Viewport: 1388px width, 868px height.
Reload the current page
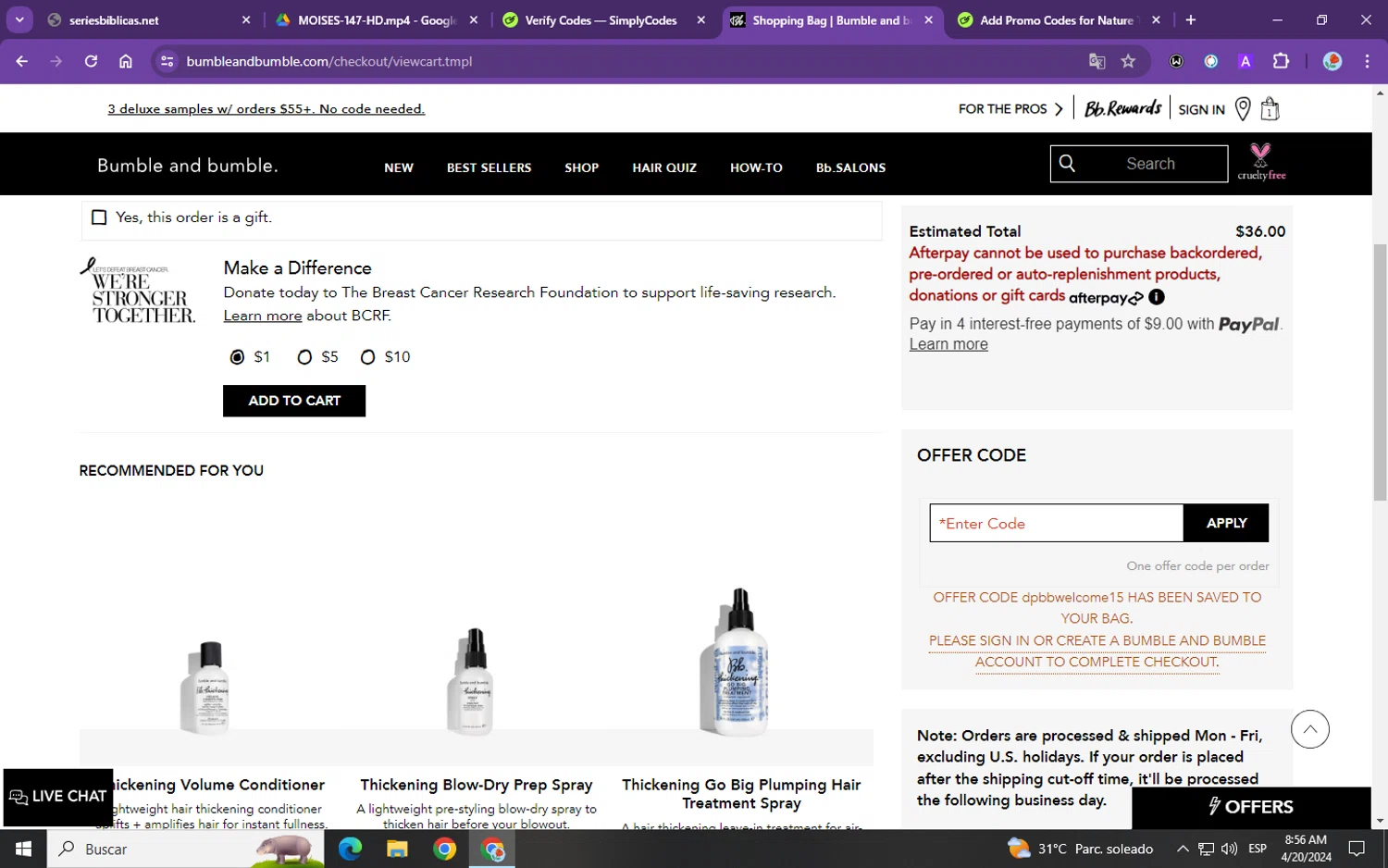91,61
